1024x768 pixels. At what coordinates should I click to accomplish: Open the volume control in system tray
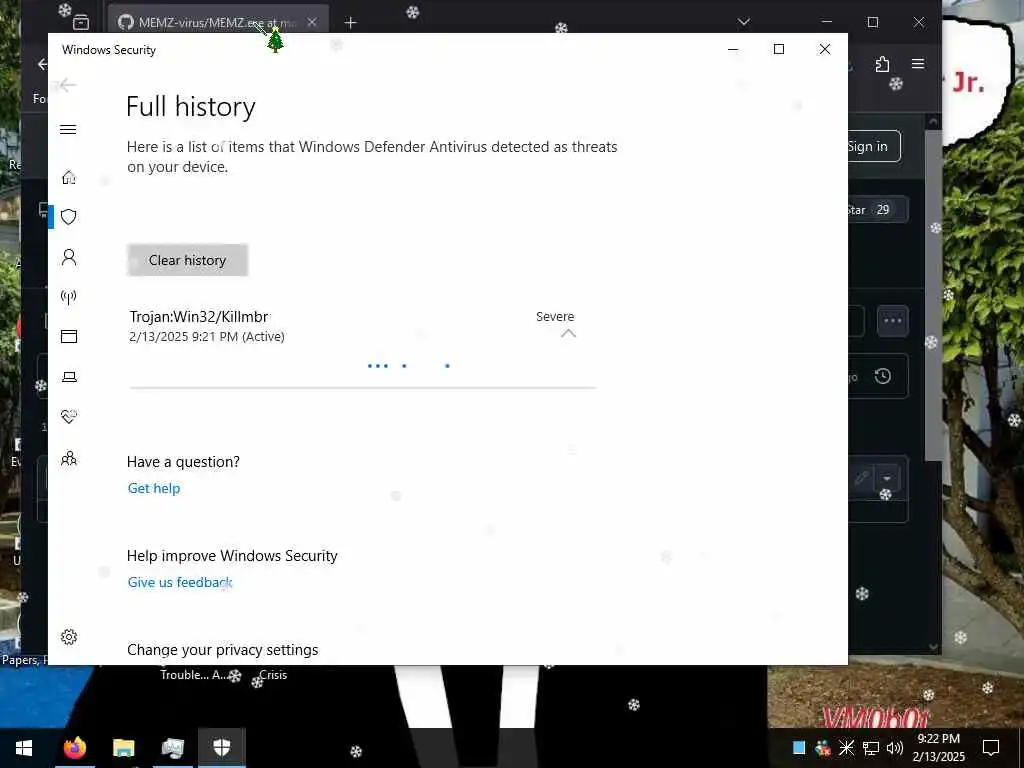coord(895,748)
